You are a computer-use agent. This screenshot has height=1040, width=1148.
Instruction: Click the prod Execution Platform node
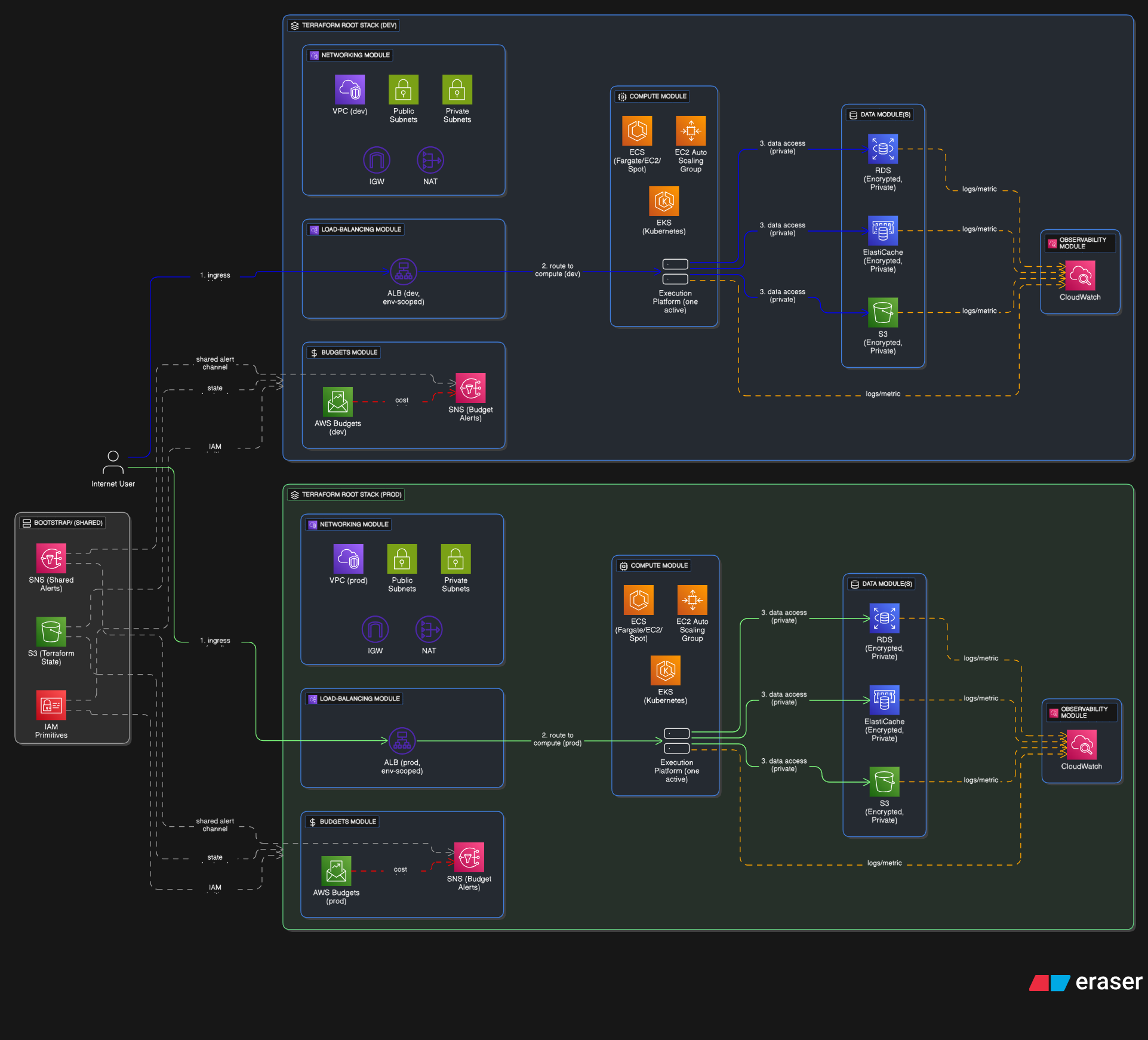pos(677,741)
